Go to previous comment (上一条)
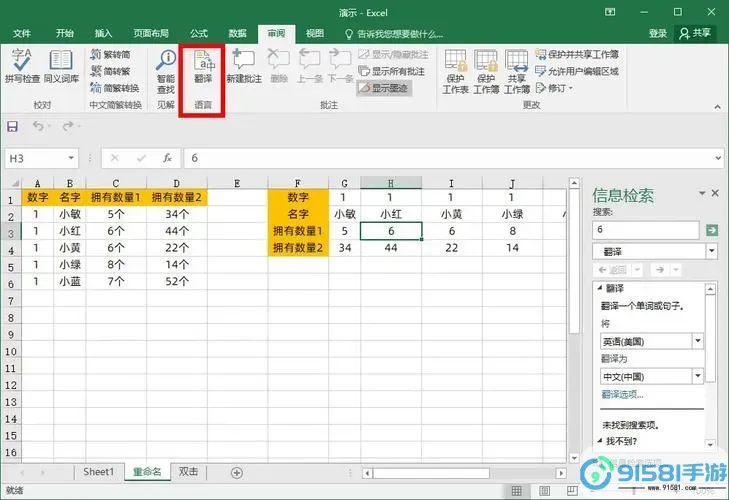 click(310, 67)
